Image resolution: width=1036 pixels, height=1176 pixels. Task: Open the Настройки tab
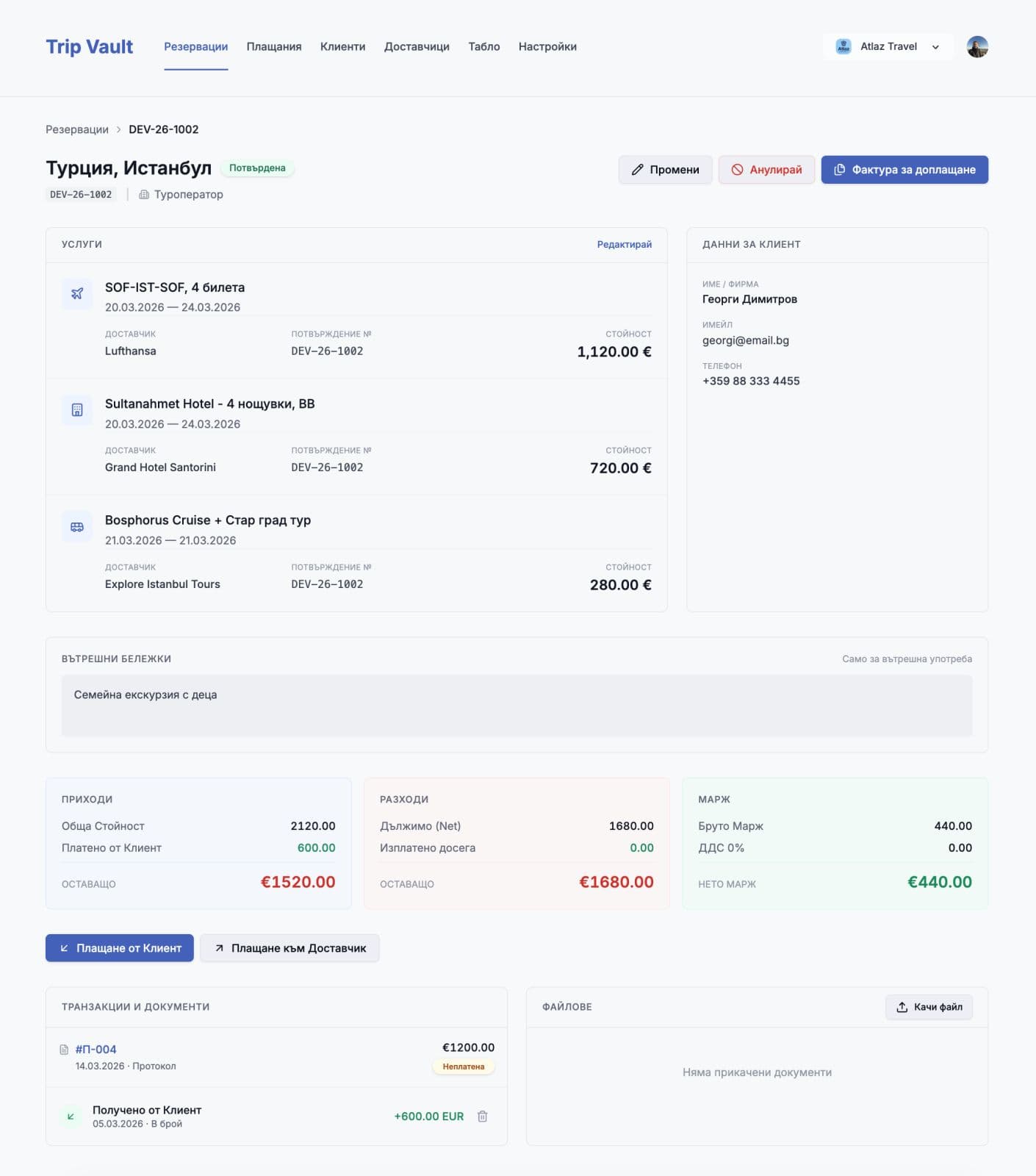(x=547, y=46)
